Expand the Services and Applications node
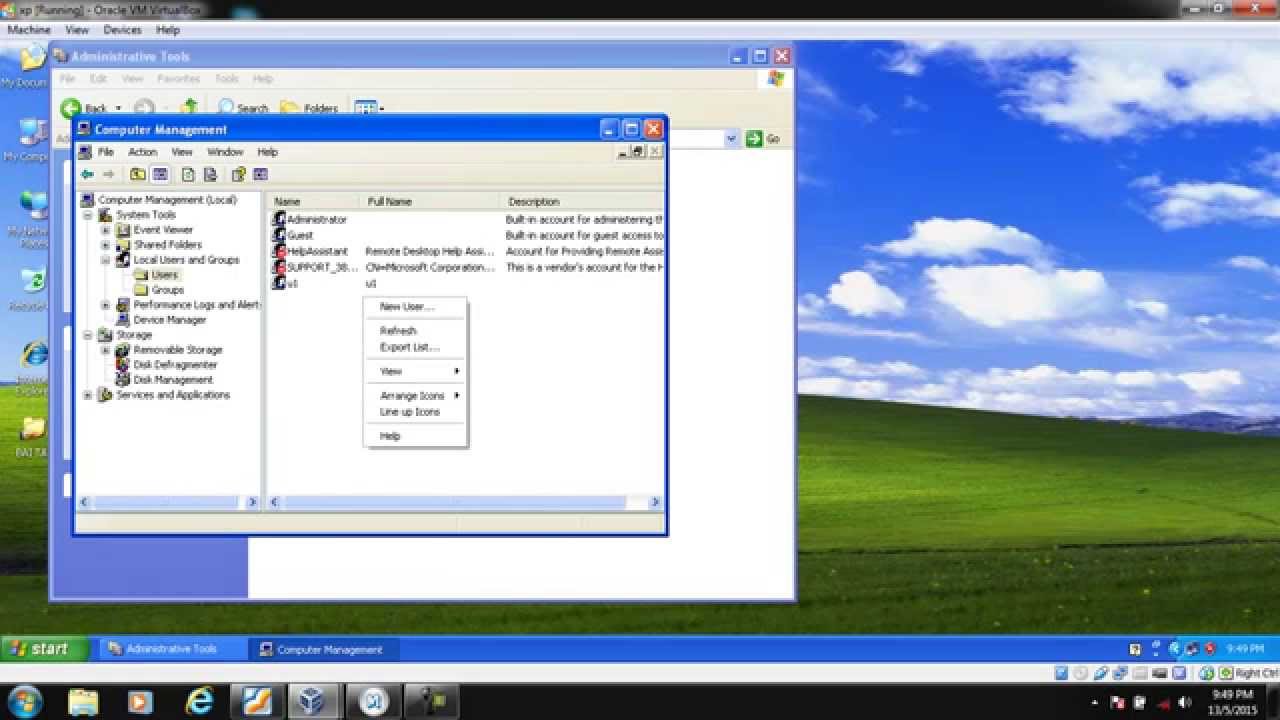1280x720 pixels. (x=88, y=395)
